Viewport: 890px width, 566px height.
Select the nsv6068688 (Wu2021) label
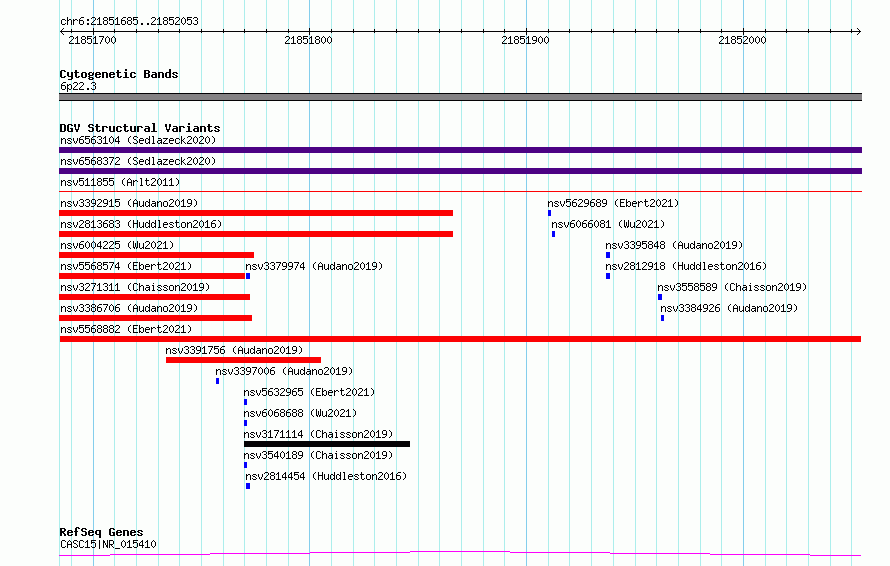[x=300, y=413]
